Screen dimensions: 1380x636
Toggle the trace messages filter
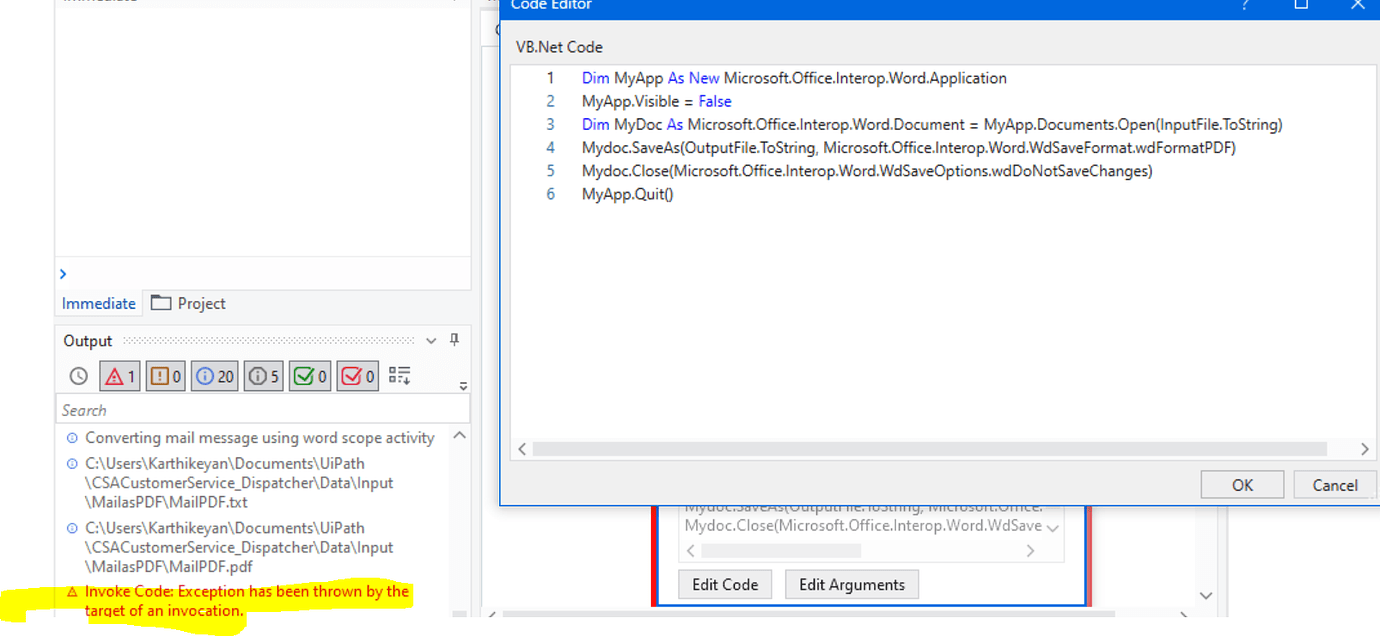[262, 375]
